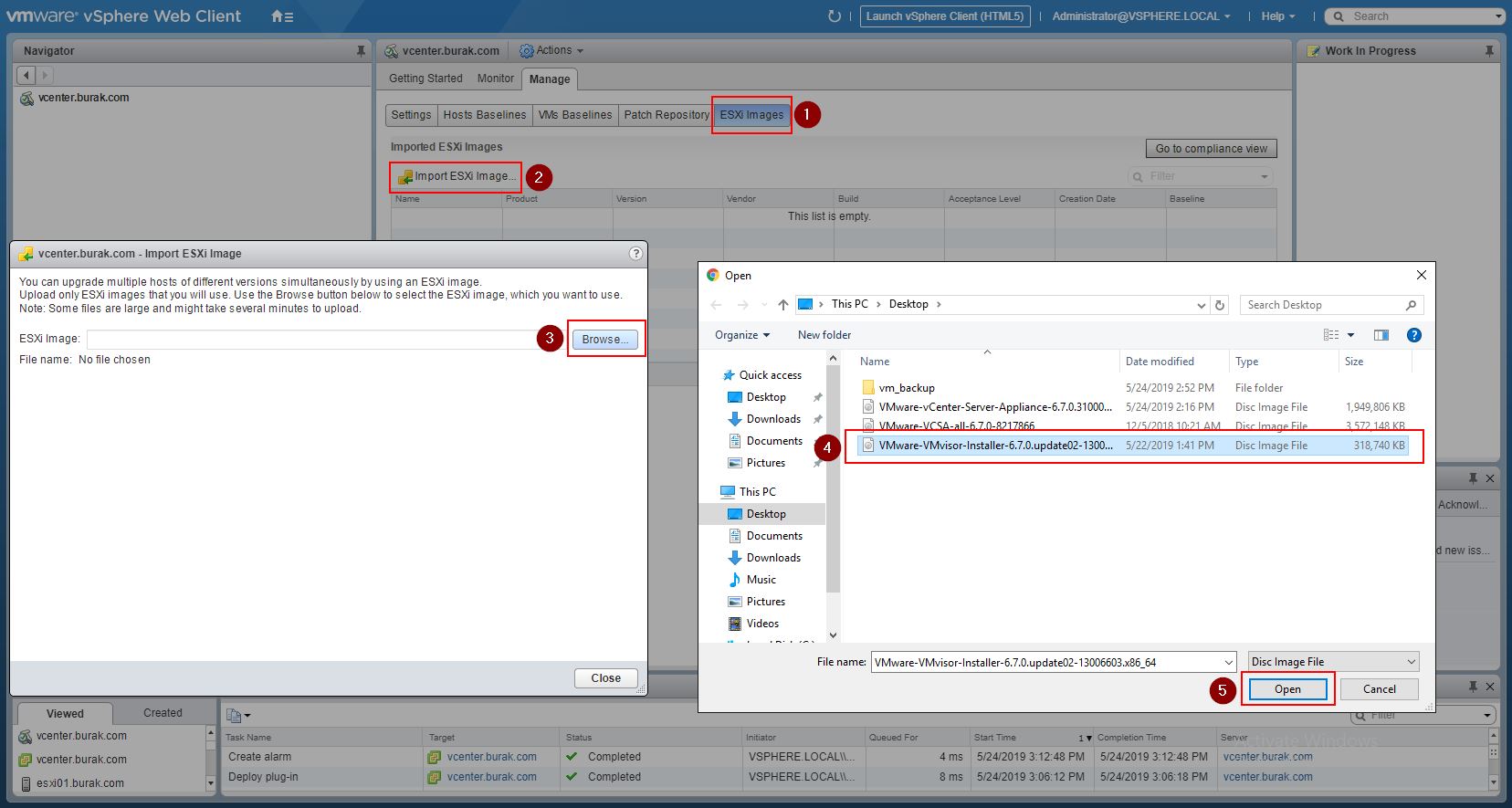1512x808 pixels.
Task: Open file dialog help icon
Action: 1413,335
